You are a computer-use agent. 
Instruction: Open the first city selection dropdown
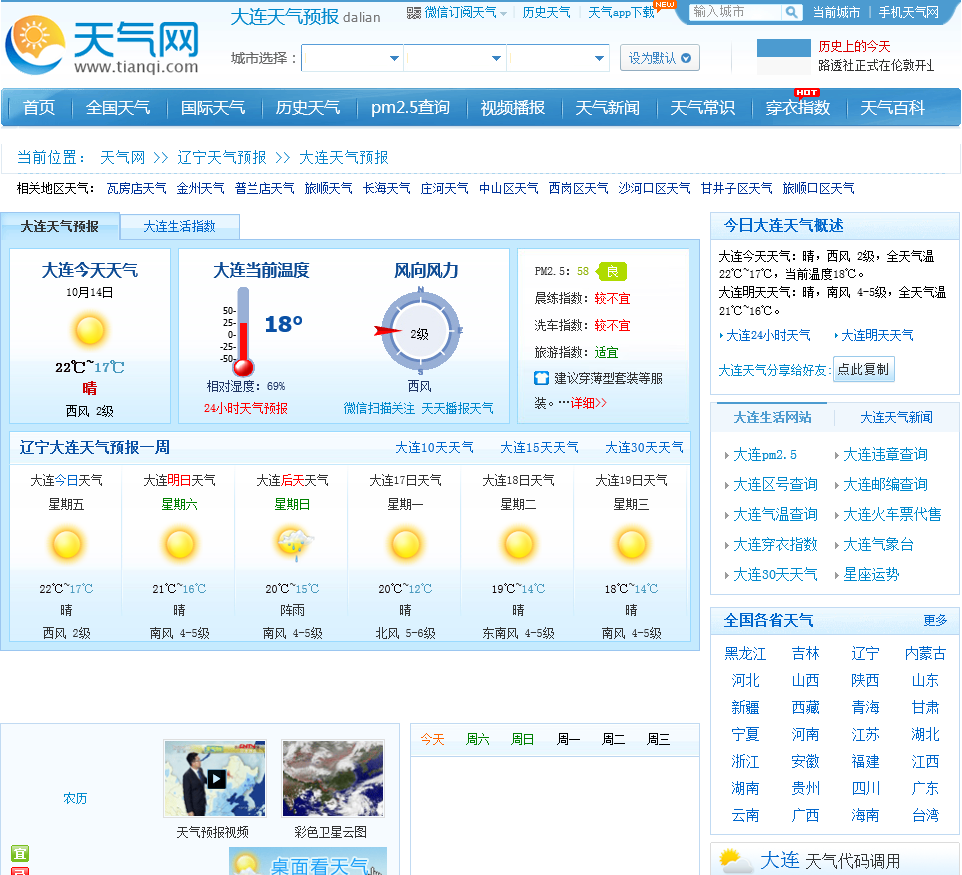[x=352, y=58]
